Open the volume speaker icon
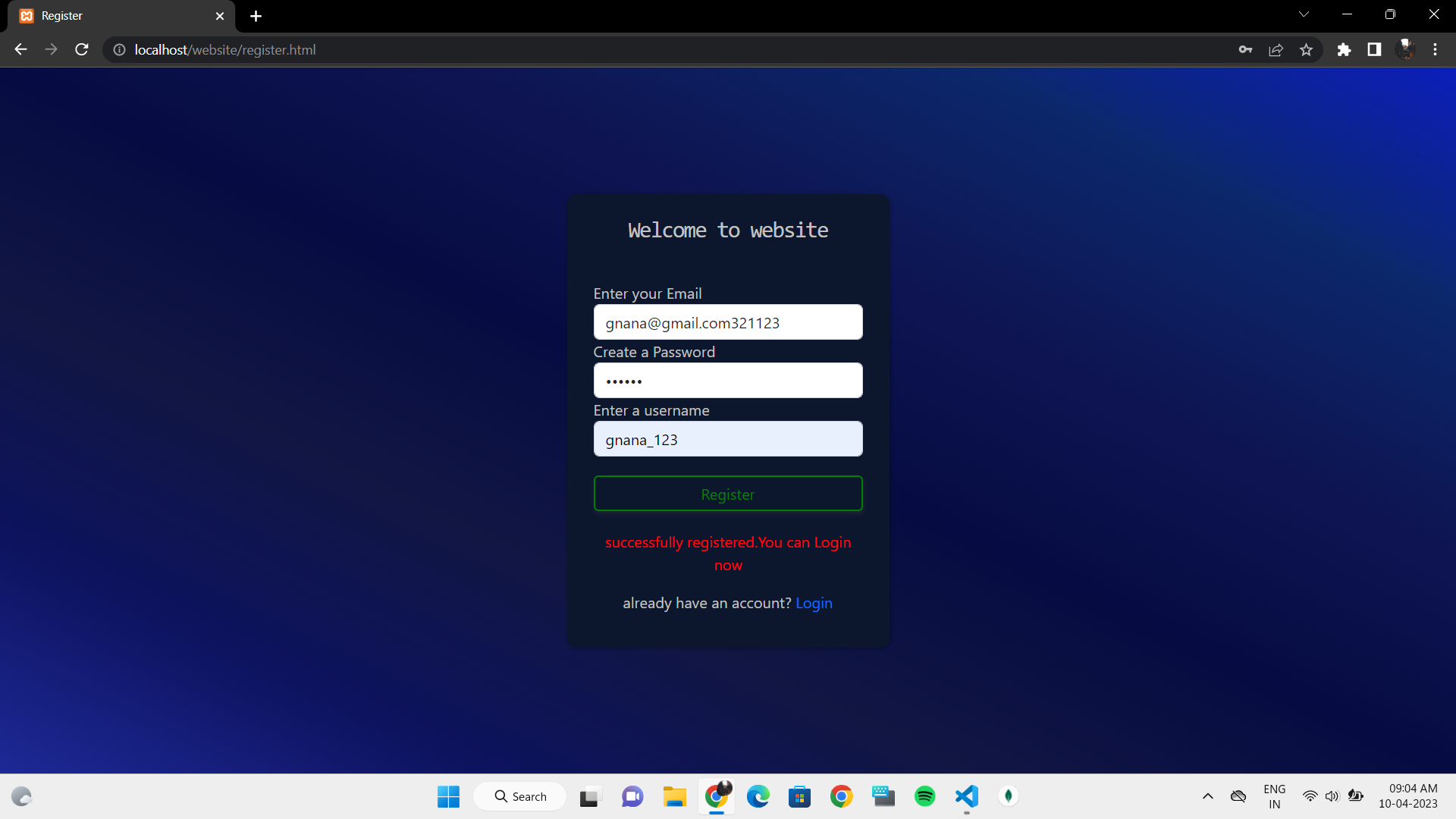 coord(1332,796)
